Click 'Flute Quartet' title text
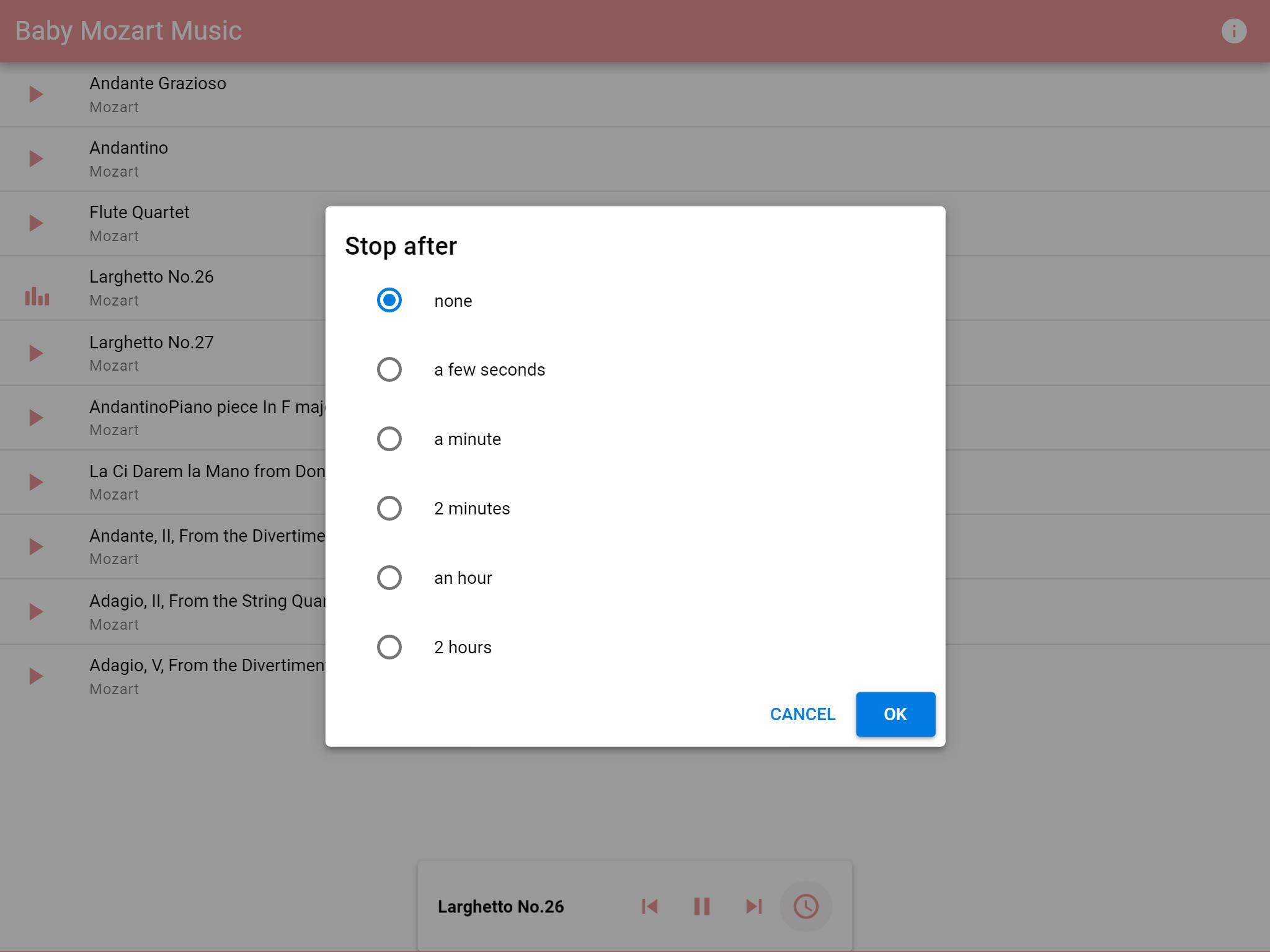The image size is (1270, 952). click(140, 213)
